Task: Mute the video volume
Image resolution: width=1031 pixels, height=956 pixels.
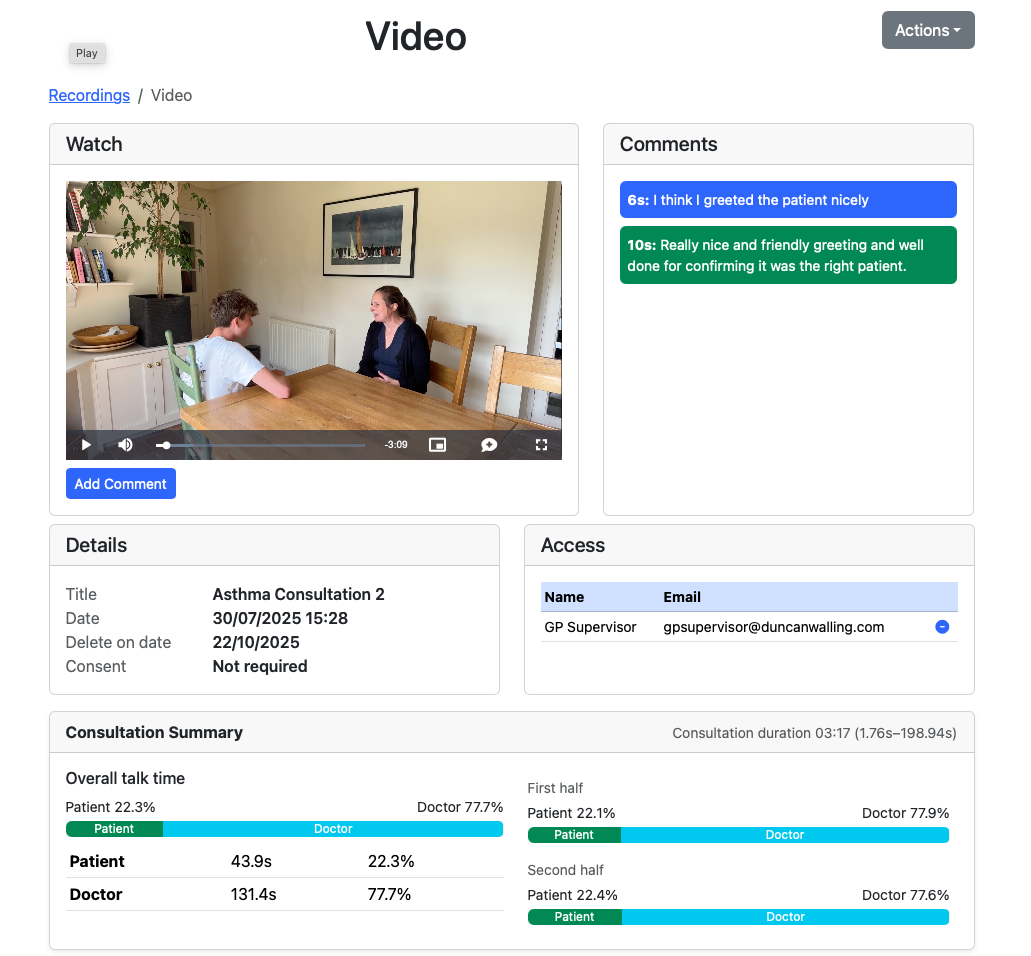Action: 126,445
